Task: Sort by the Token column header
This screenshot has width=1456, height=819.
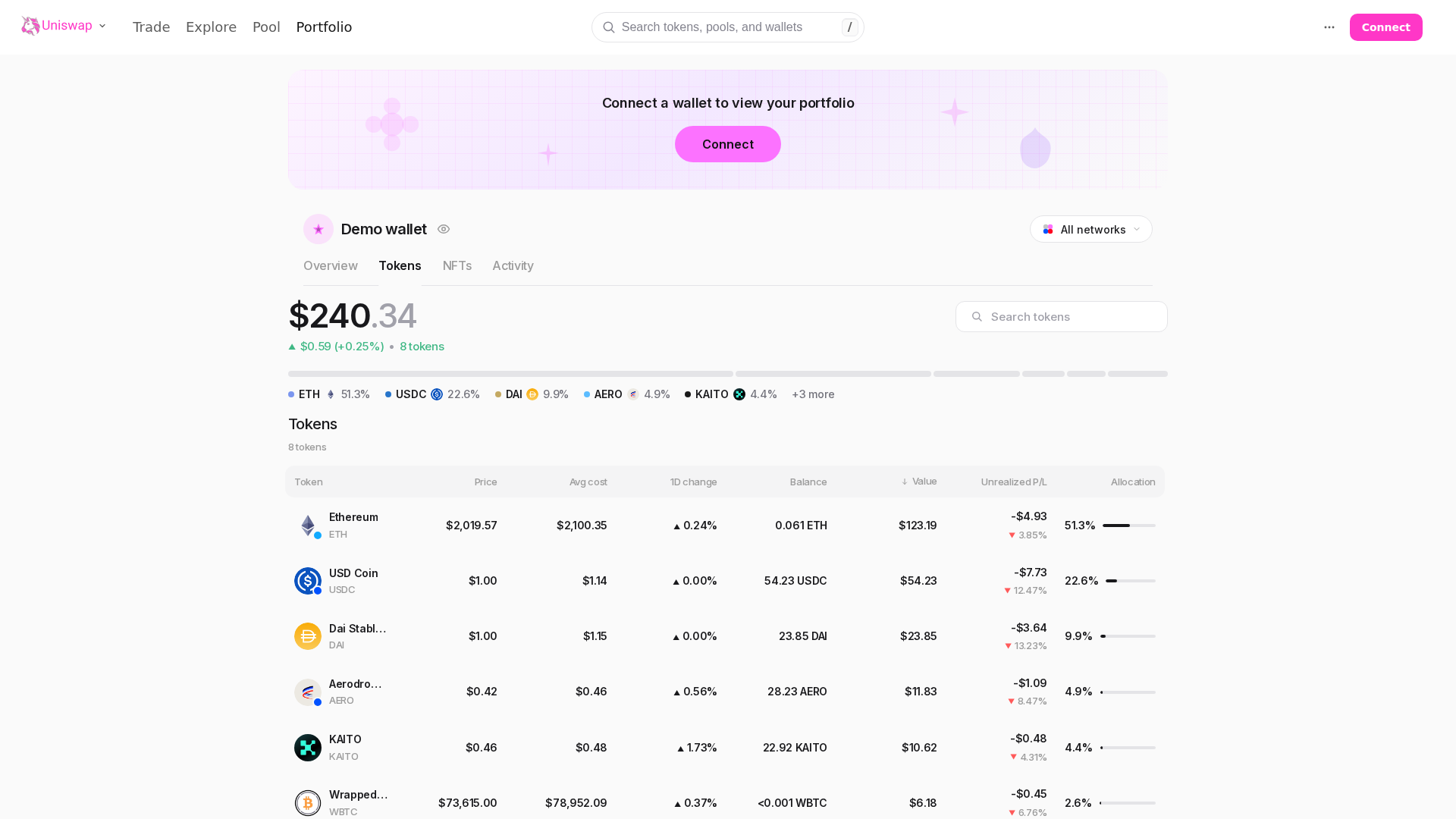Action: click(309, 482)
